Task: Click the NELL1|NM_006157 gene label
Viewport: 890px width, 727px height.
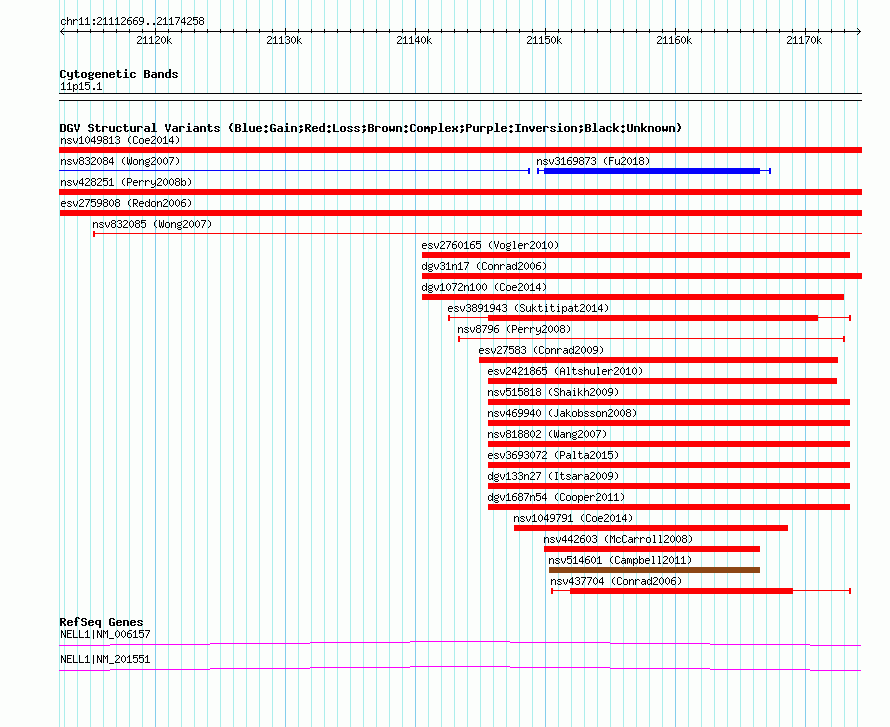Action: pos(105,634)
